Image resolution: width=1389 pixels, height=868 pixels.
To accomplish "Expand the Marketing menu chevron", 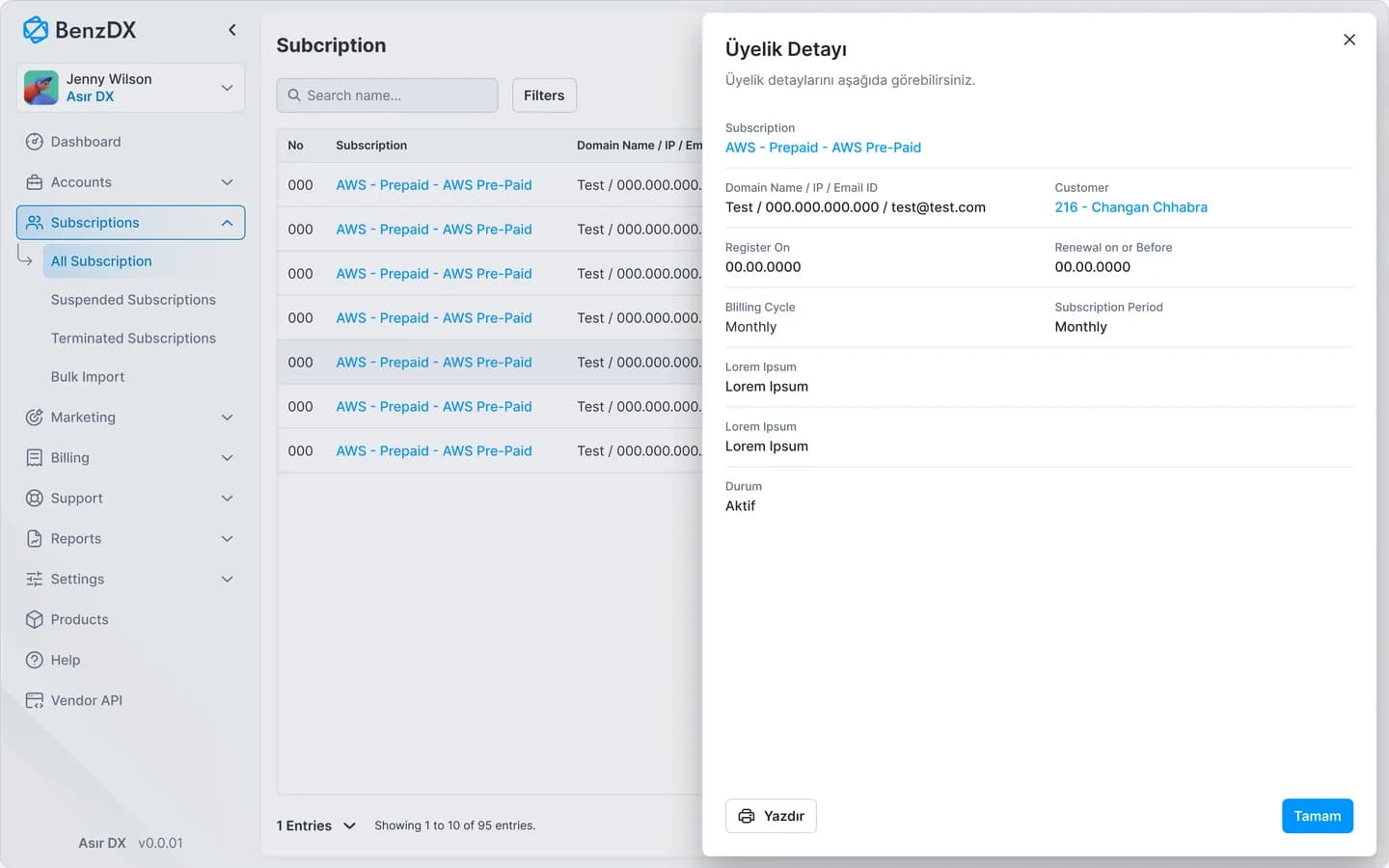I will (x=227, y=418).
